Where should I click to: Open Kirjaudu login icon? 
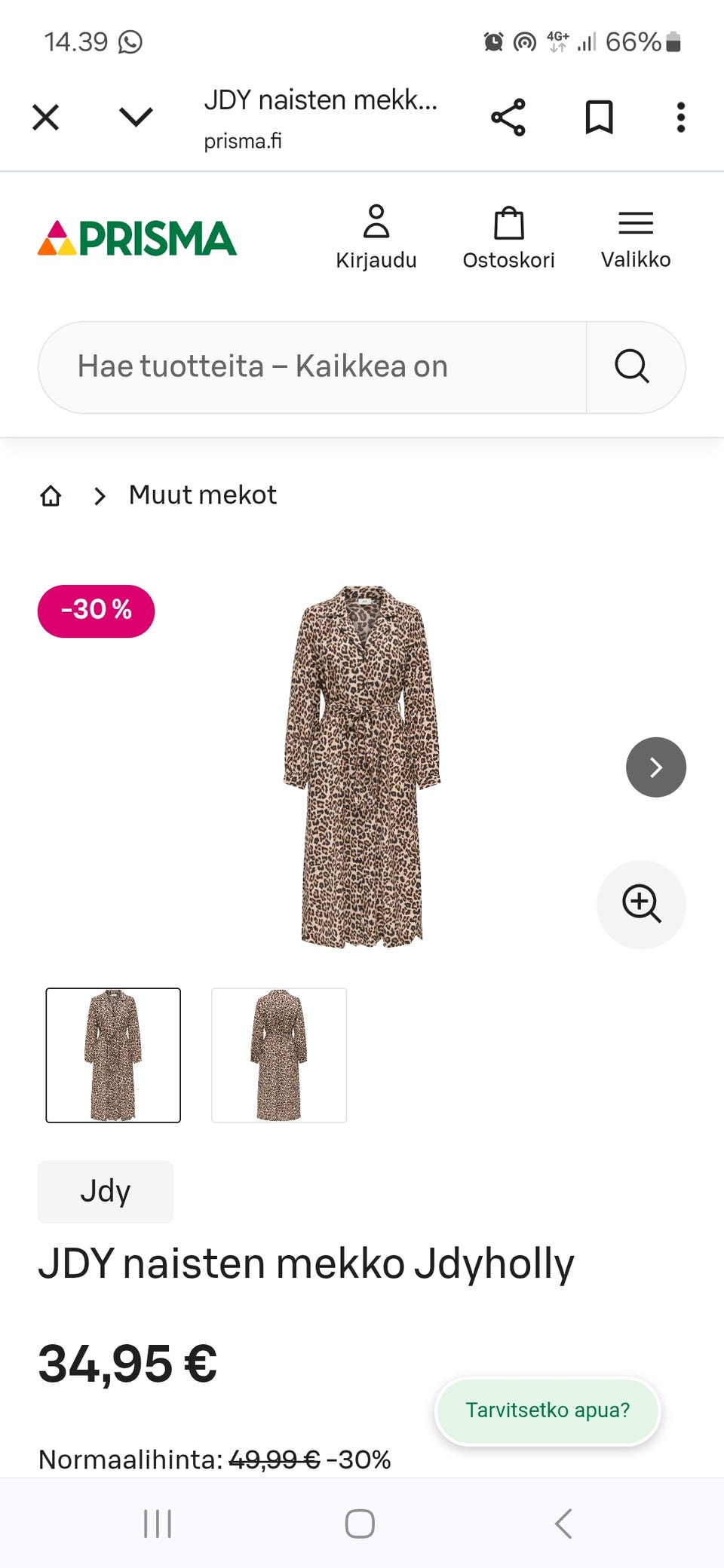[x=376, y=237]
